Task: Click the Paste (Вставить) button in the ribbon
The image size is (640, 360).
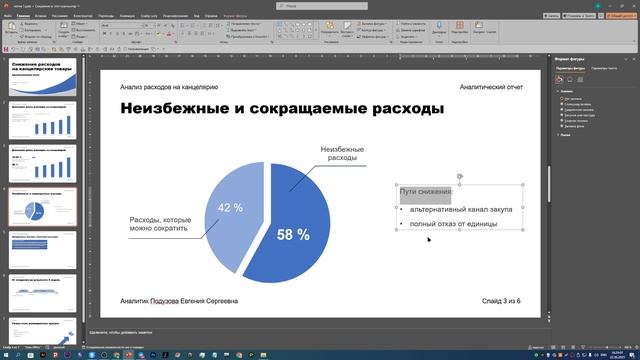Action: pyautogui.click(x=11, y=28)
